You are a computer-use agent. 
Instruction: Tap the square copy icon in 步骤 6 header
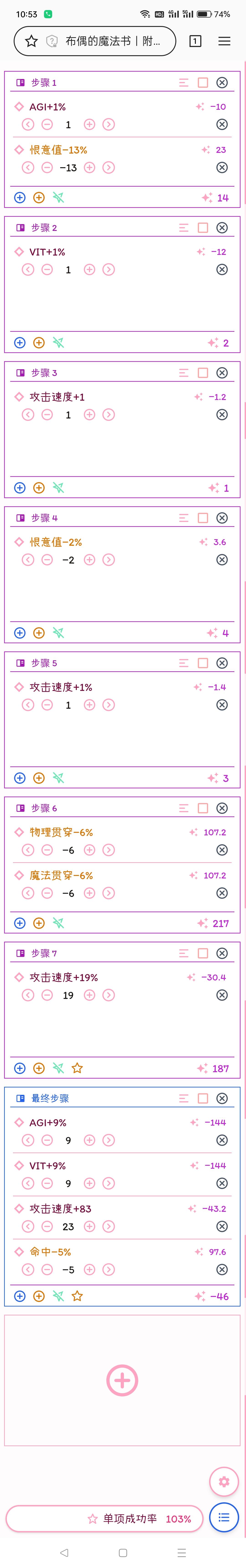pos(202,808)
